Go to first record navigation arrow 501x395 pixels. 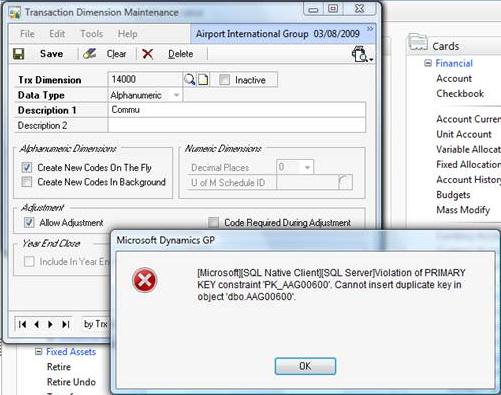pyautogui.click(x=22, y=324)
